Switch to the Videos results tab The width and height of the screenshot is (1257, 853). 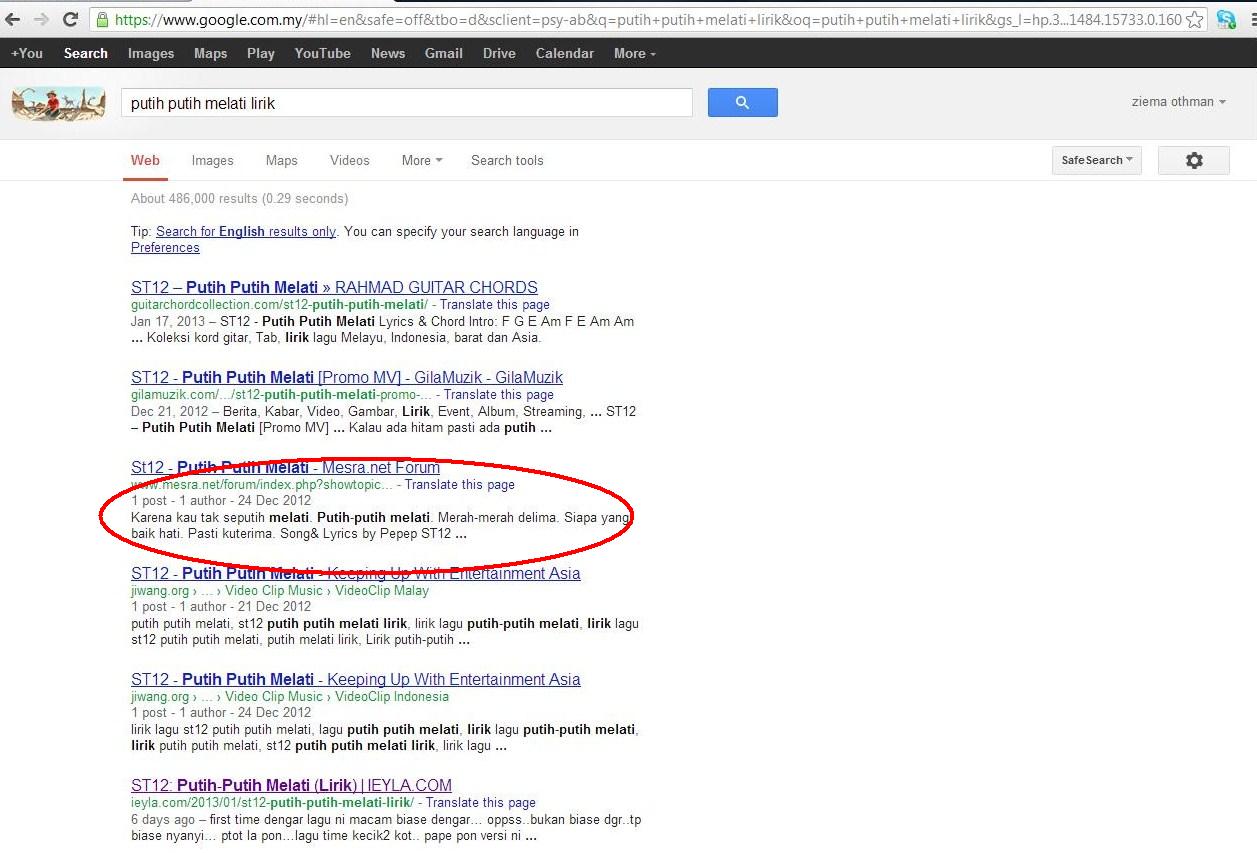pos(350,160)
